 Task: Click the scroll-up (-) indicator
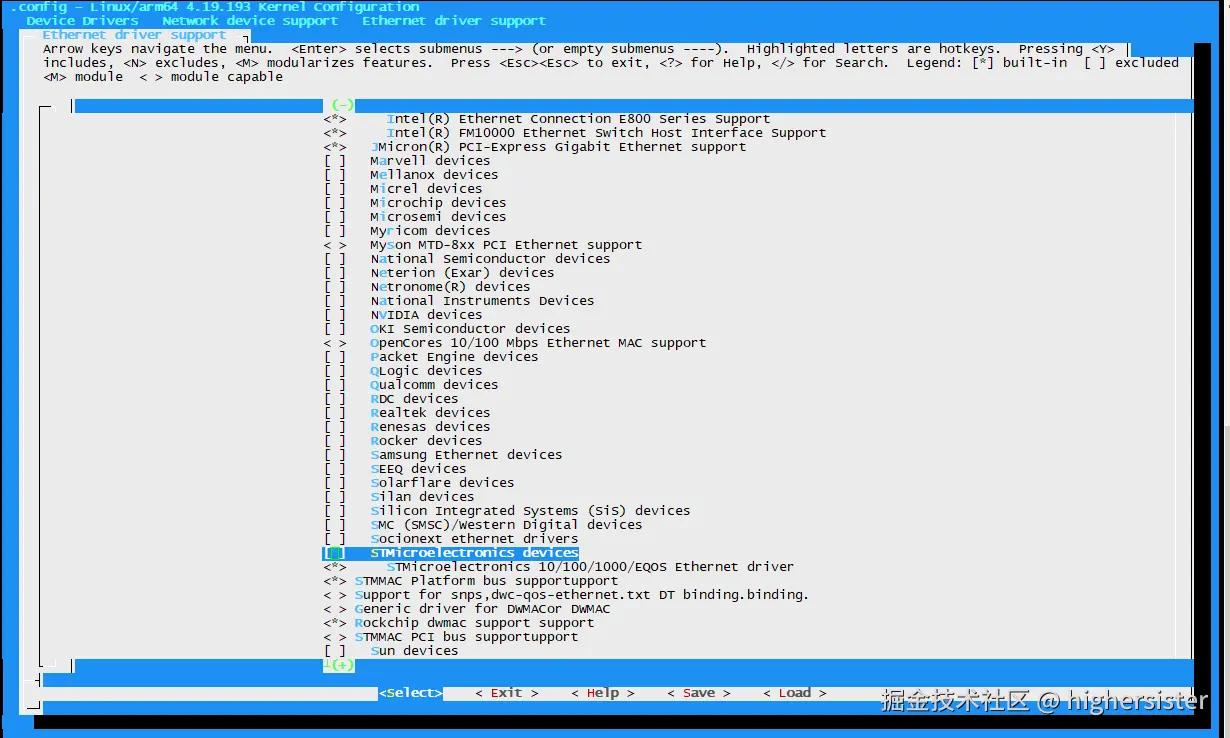point(342,104)
